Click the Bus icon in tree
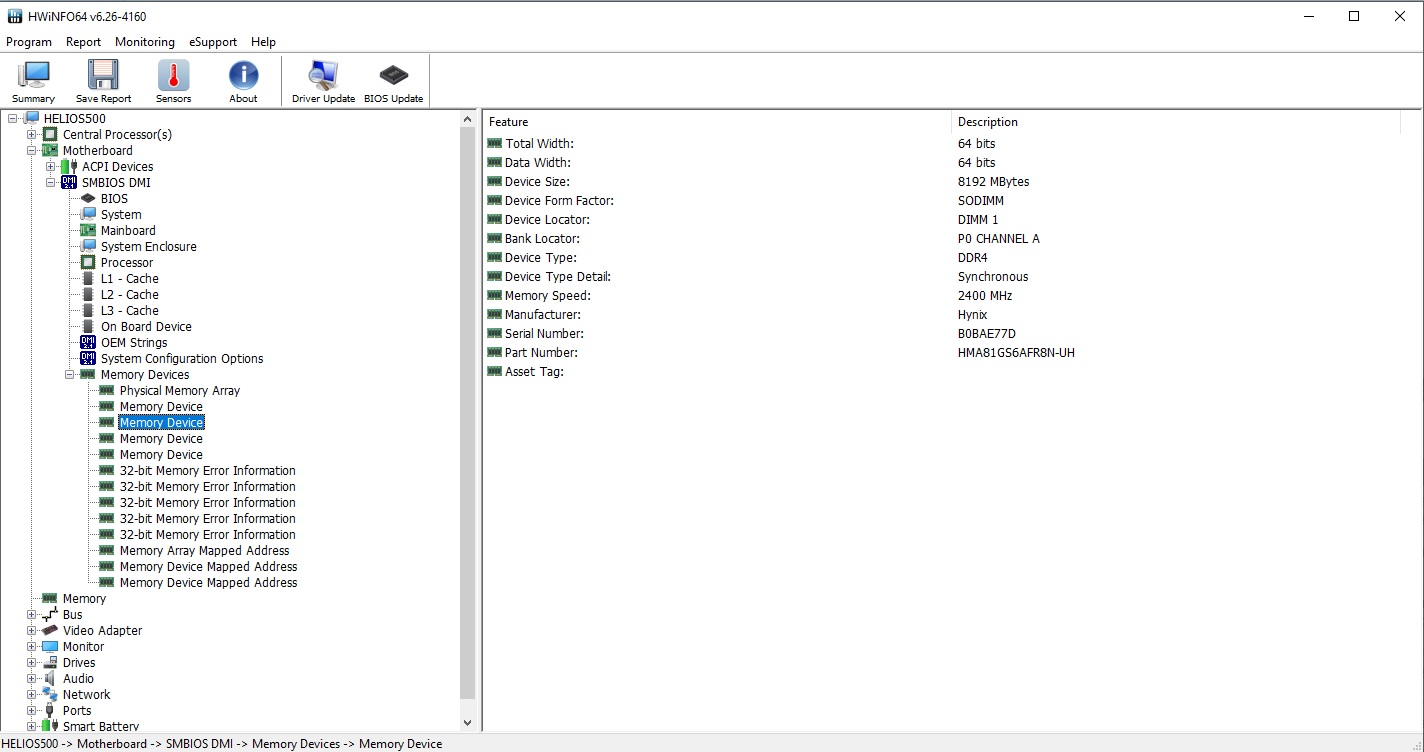Viewport: 1424px width, 752px height. coord(50,615)
